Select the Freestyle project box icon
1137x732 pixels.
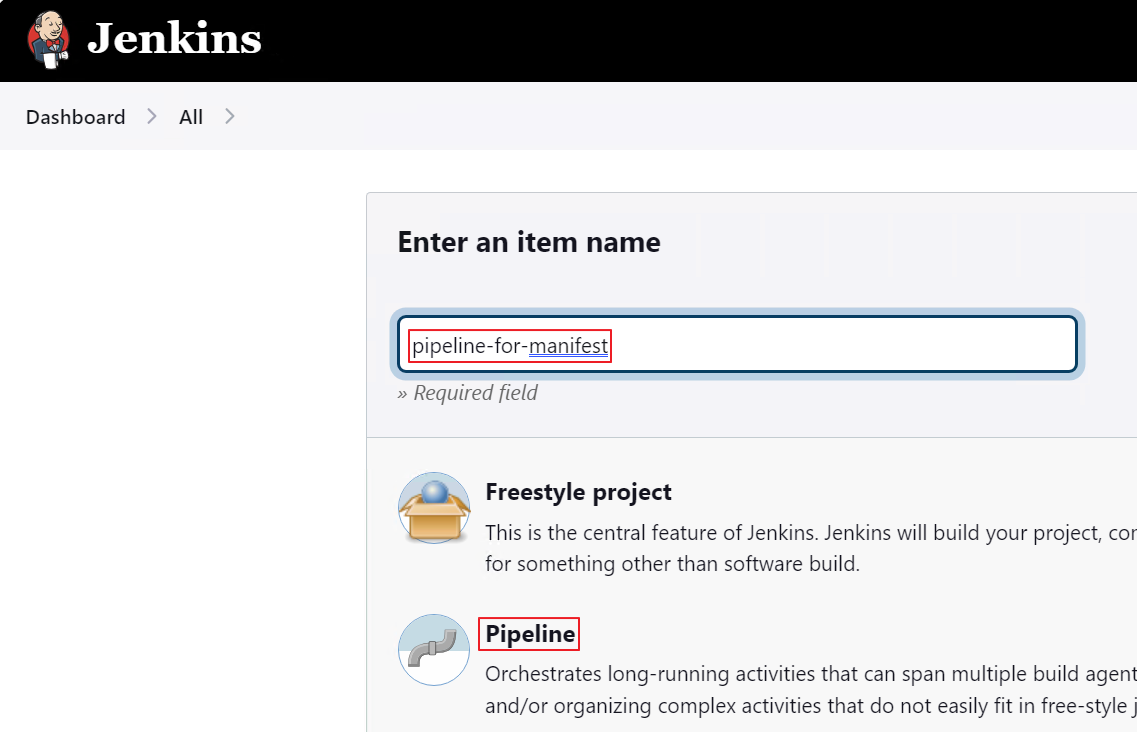(434, 508)
